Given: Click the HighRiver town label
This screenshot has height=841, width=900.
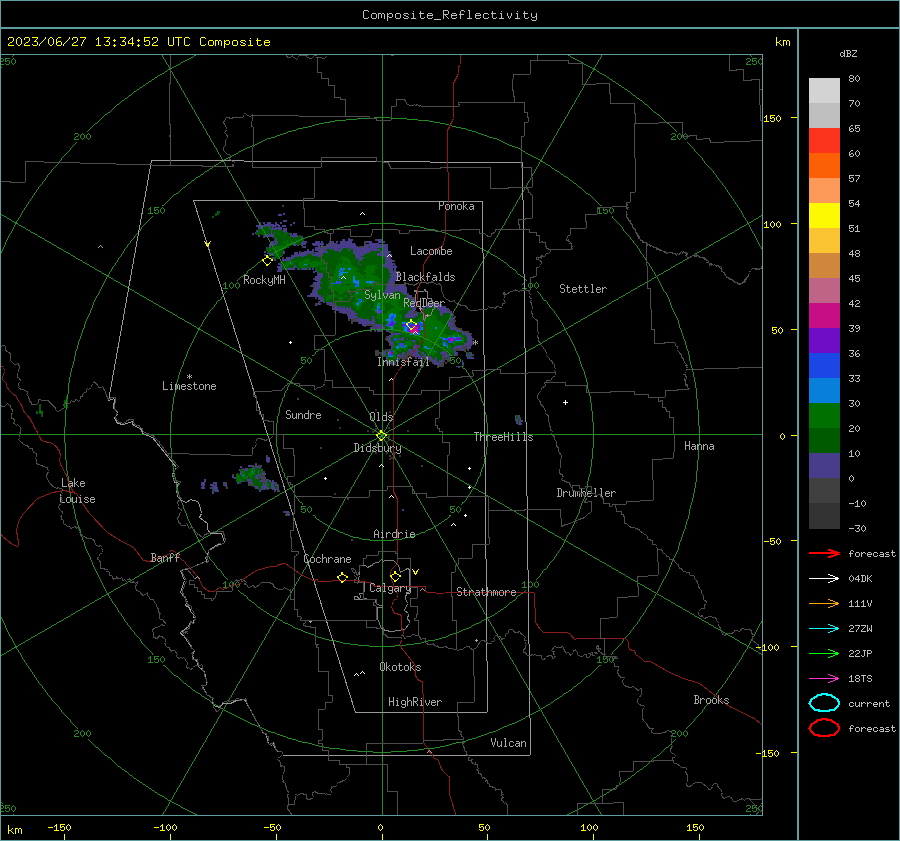Looking at the screenshot, I should tap(415, 702).
